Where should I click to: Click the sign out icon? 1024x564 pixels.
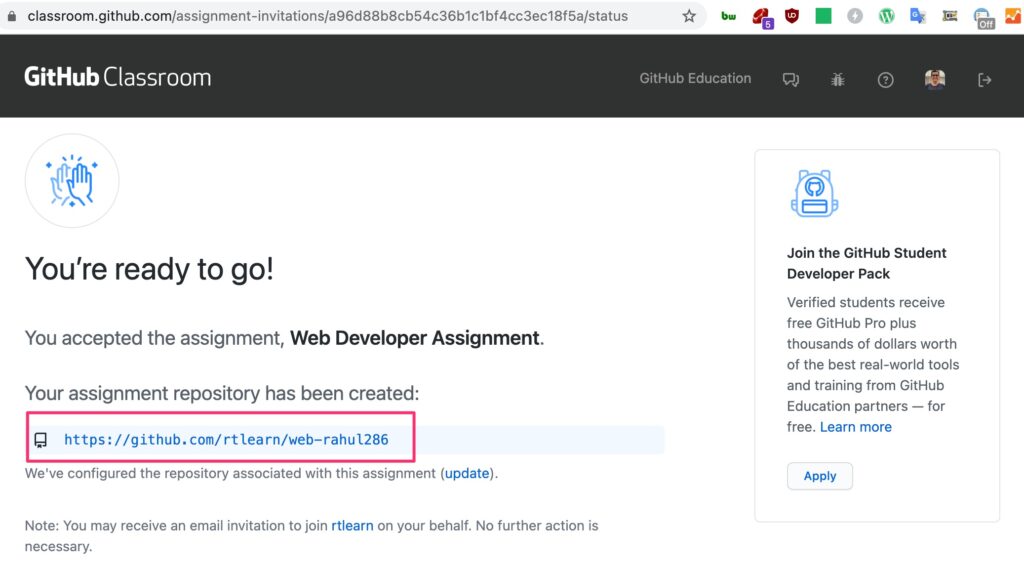(985, 80)
